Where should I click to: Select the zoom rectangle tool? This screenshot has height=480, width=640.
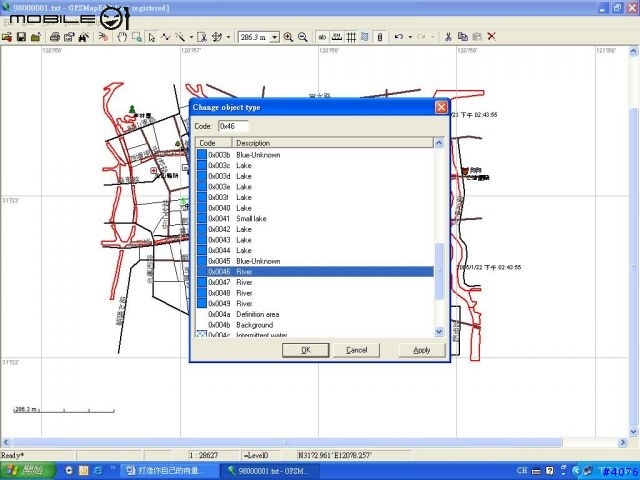[137, 37]
